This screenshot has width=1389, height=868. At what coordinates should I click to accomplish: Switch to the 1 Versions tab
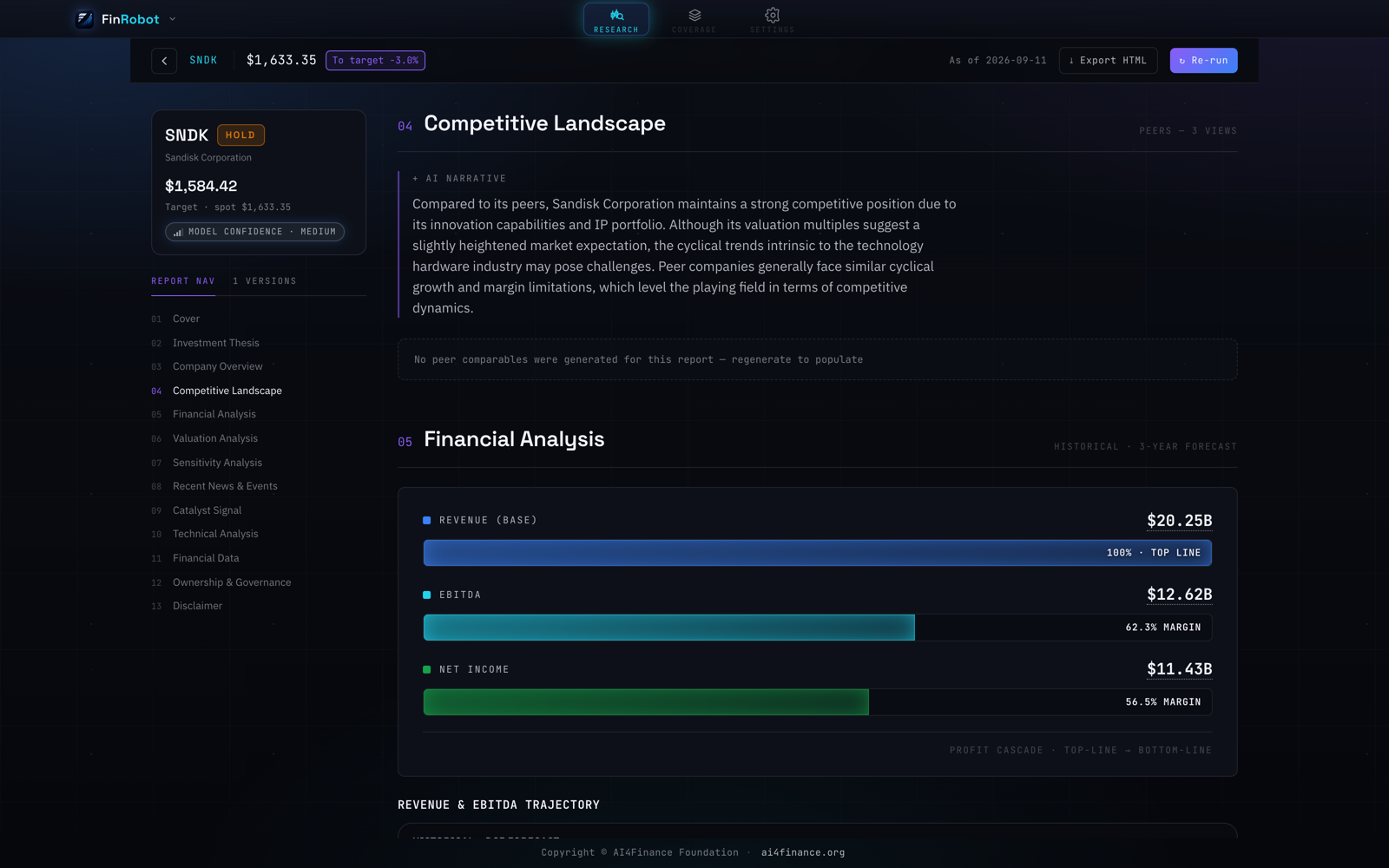(265, 281)
